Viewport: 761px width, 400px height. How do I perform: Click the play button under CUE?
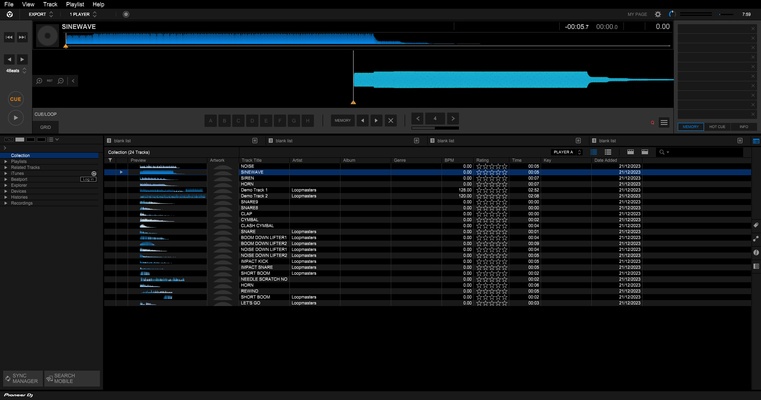16,117
